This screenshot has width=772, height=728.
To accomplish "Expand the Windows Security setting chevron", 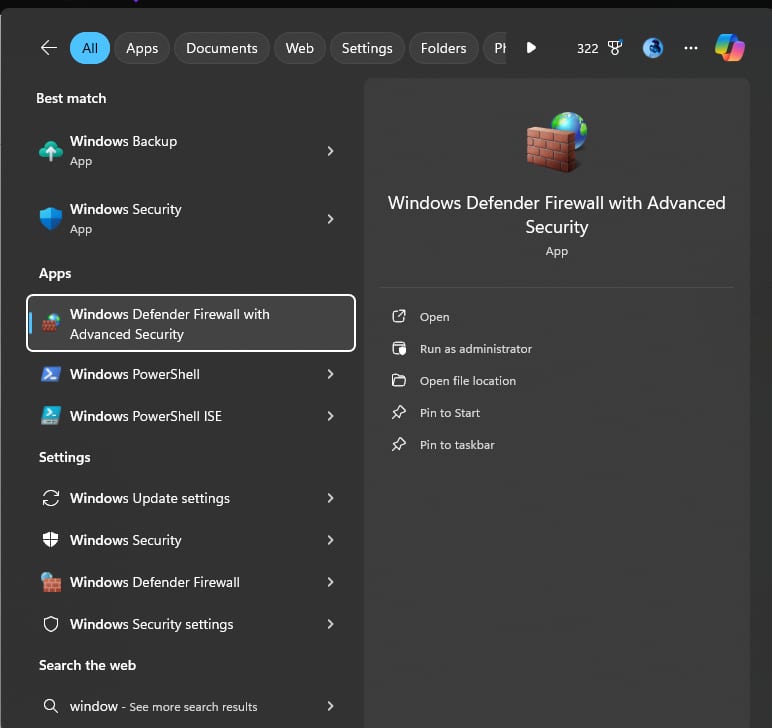I will coord(330,540).
